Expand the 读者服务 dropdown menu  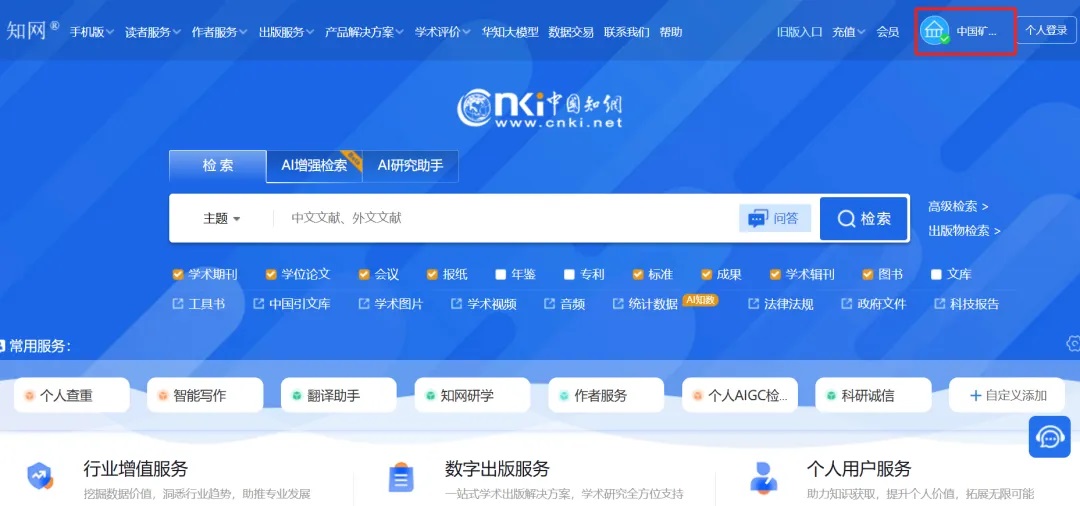click(153, 32)
